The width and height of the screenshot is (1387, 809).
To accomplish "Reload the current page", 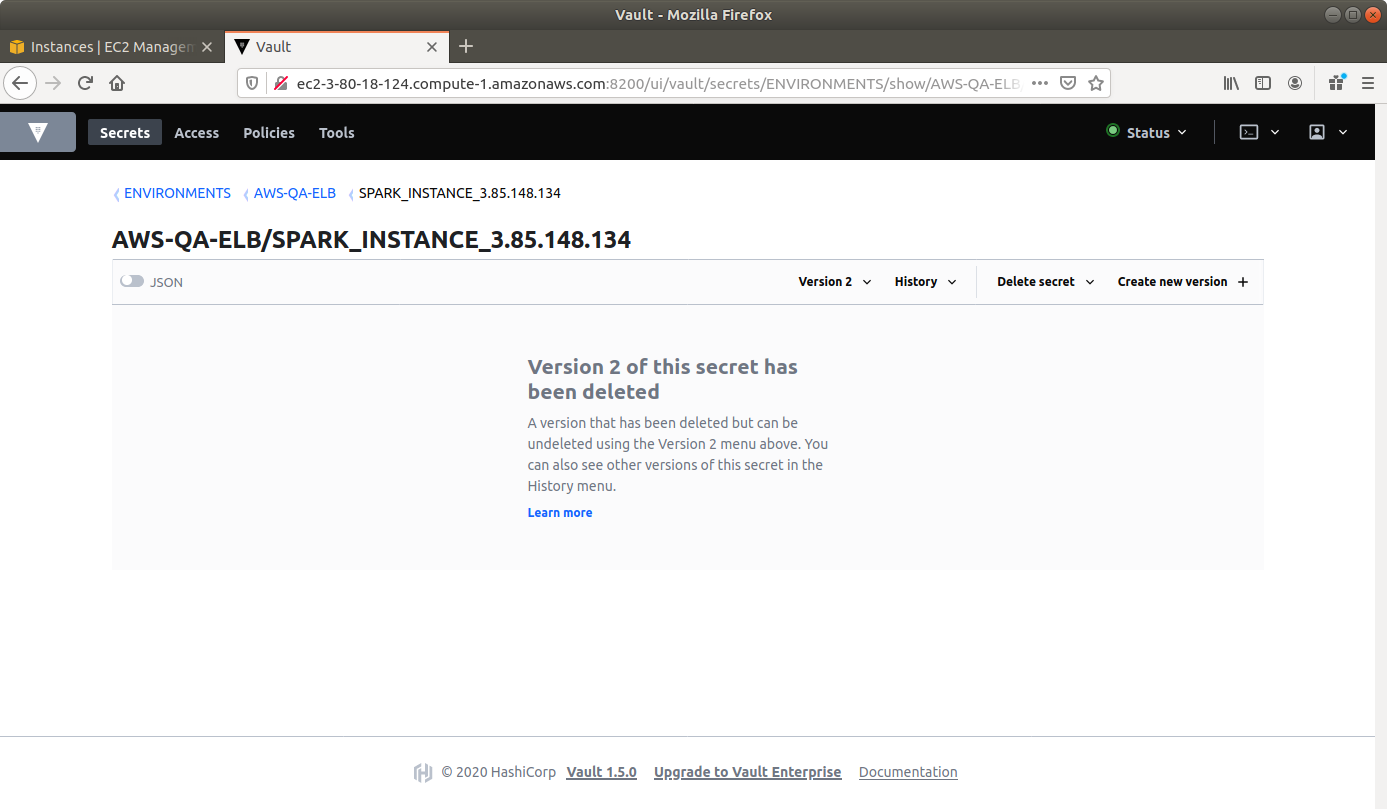I will (86, 83).
